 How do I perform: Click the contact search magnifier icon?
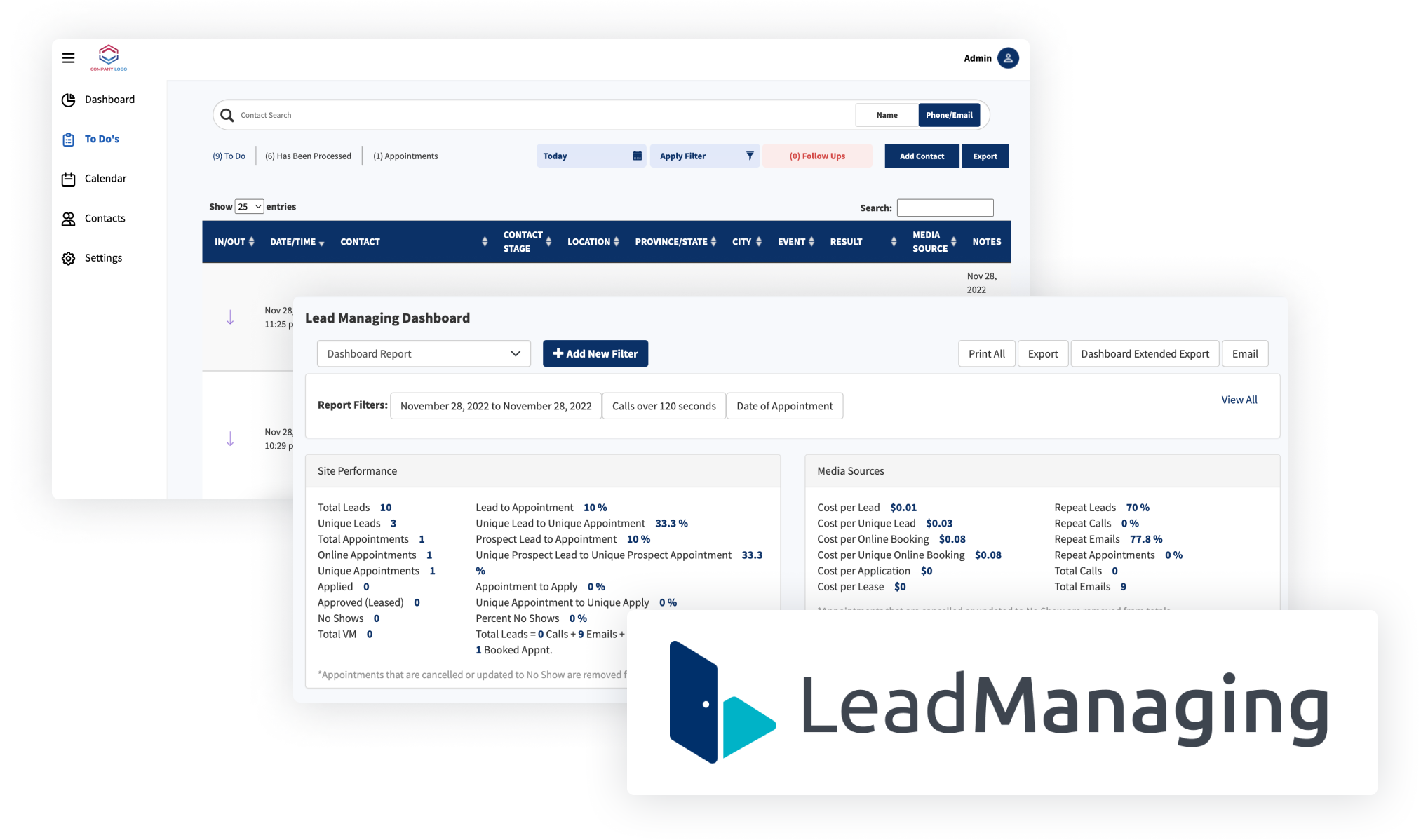[227, 115]
